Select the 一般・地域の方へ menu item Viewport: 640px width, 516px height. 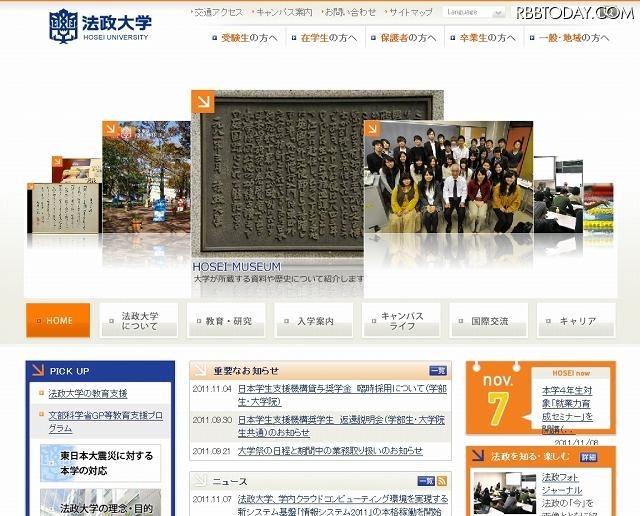[569, 38]
